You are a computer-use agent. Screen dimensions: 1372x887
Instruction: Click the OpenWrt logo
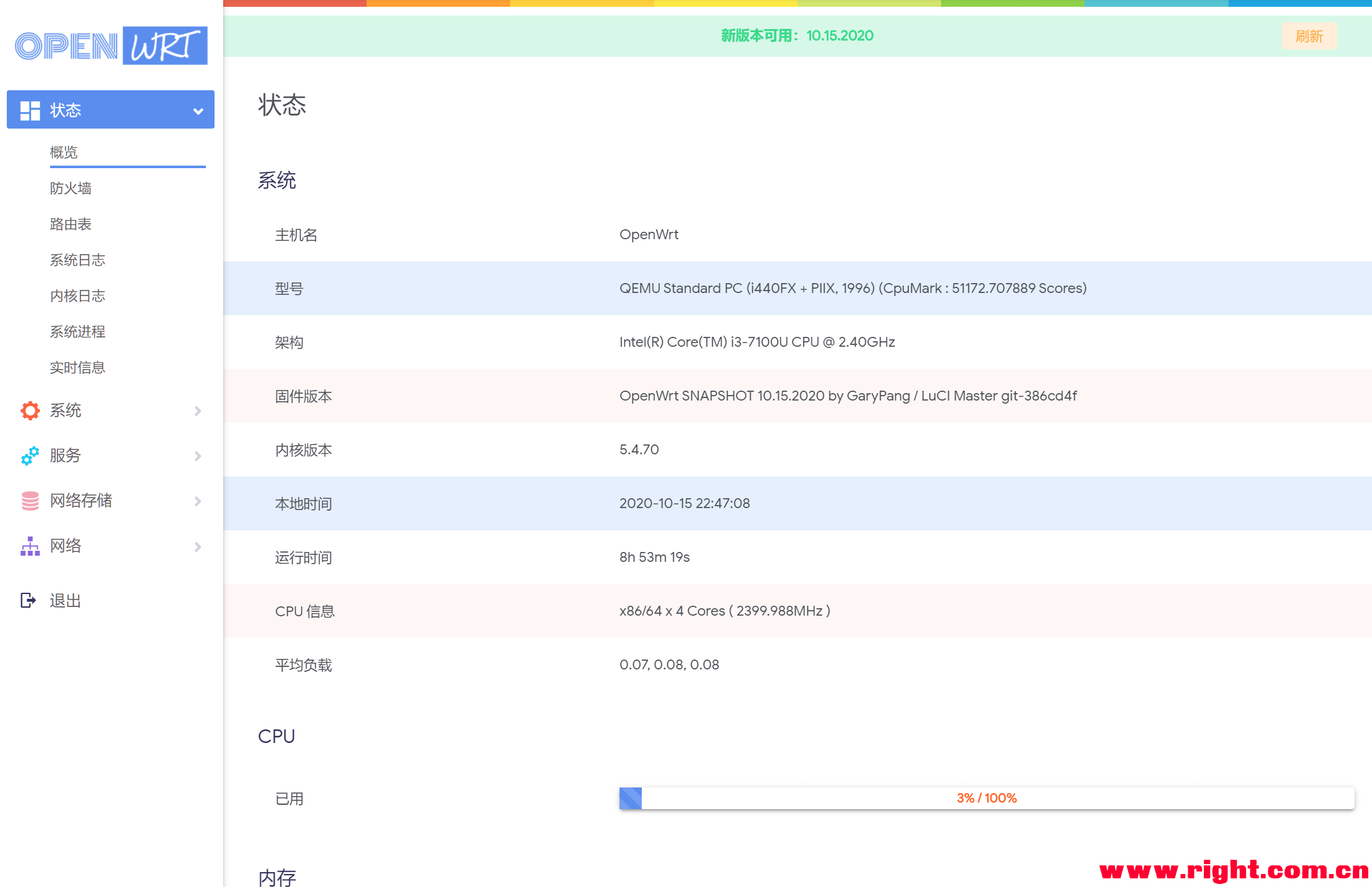click(x=111, y=45)
